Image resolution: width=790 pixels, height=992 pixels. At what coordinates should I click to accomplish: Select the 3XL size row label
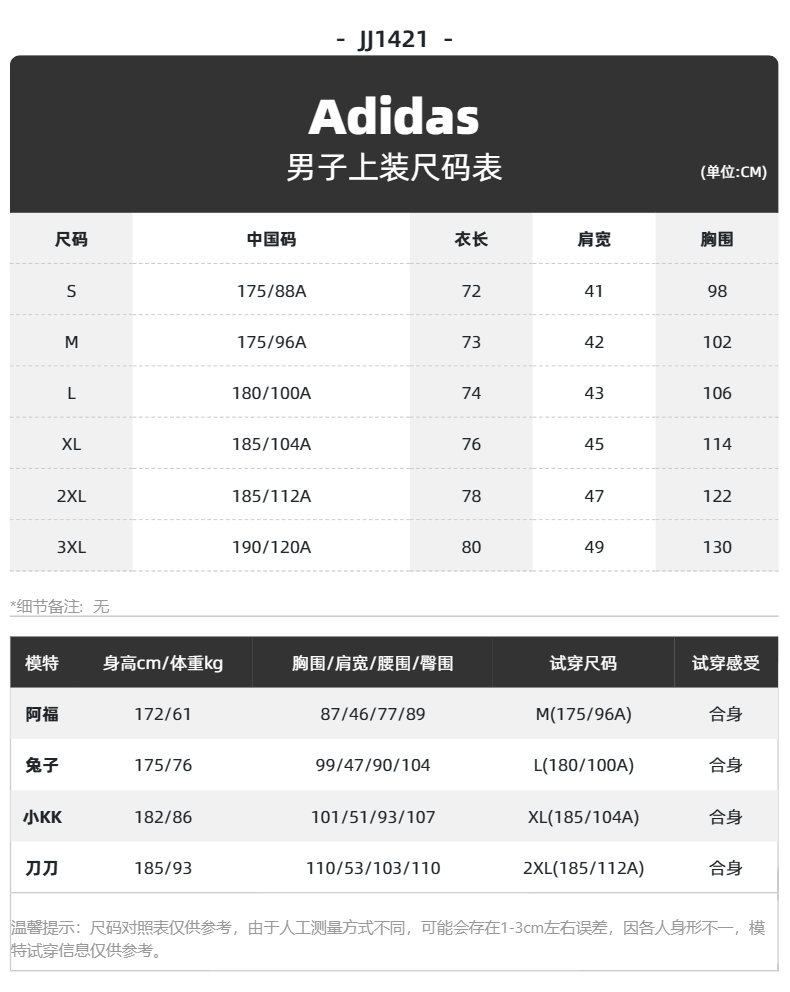tap(71, 547)
